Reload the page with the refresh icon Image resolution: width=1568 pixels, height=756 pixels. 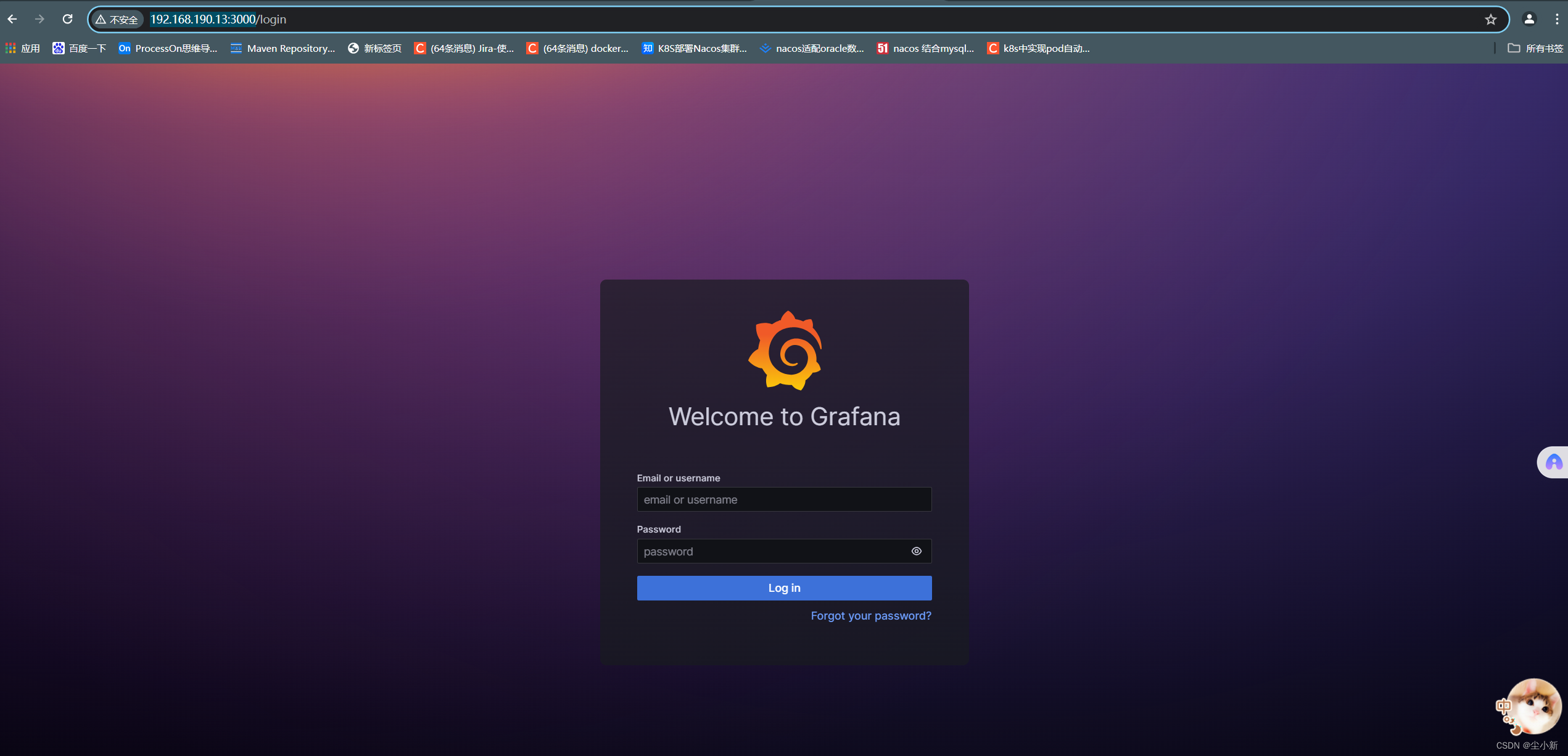68,19
